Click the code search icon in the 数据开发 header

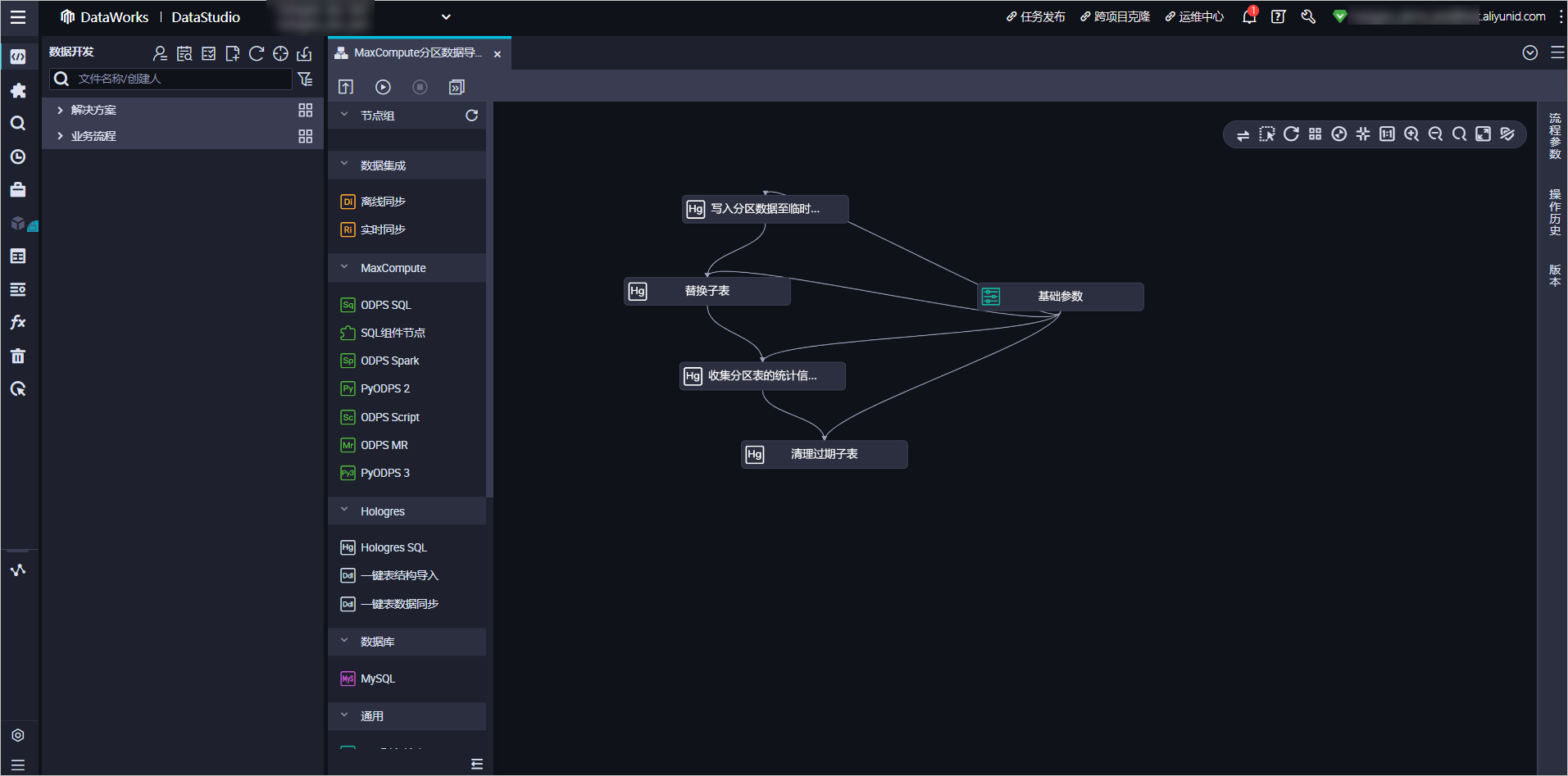(184, 53)
